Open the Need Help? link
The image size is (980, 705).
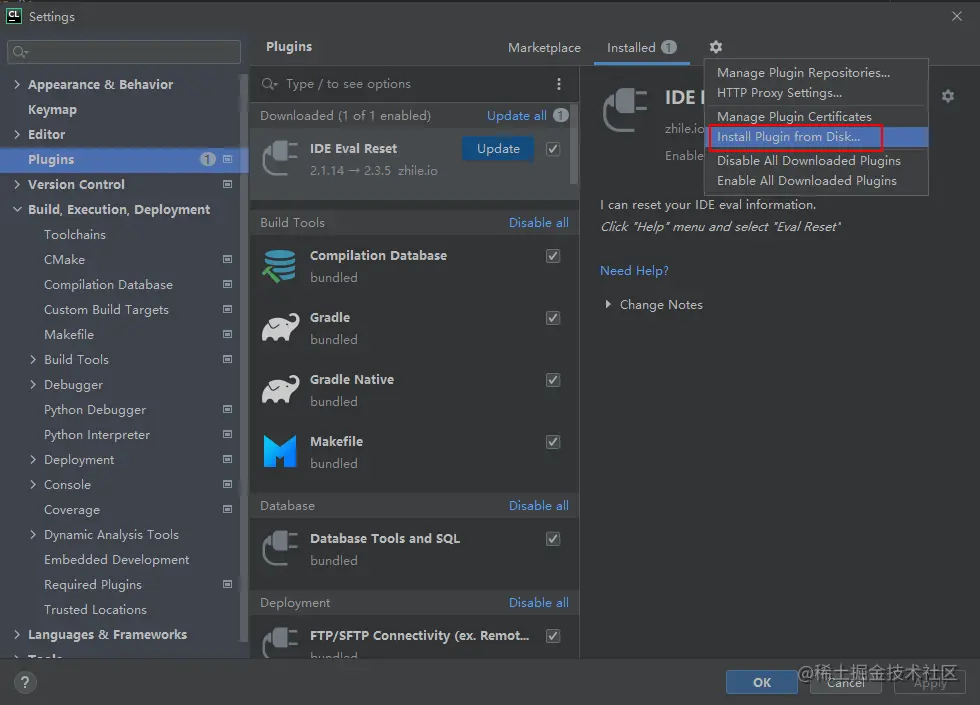634,271
